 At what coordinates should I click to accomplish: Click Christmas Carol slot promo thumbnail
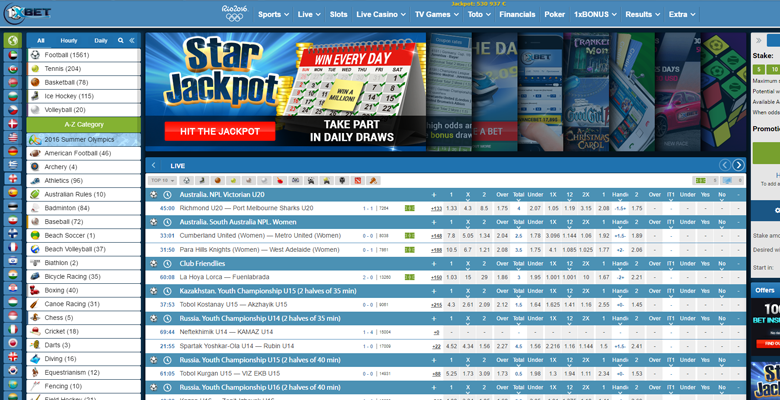tap(586, 92)
